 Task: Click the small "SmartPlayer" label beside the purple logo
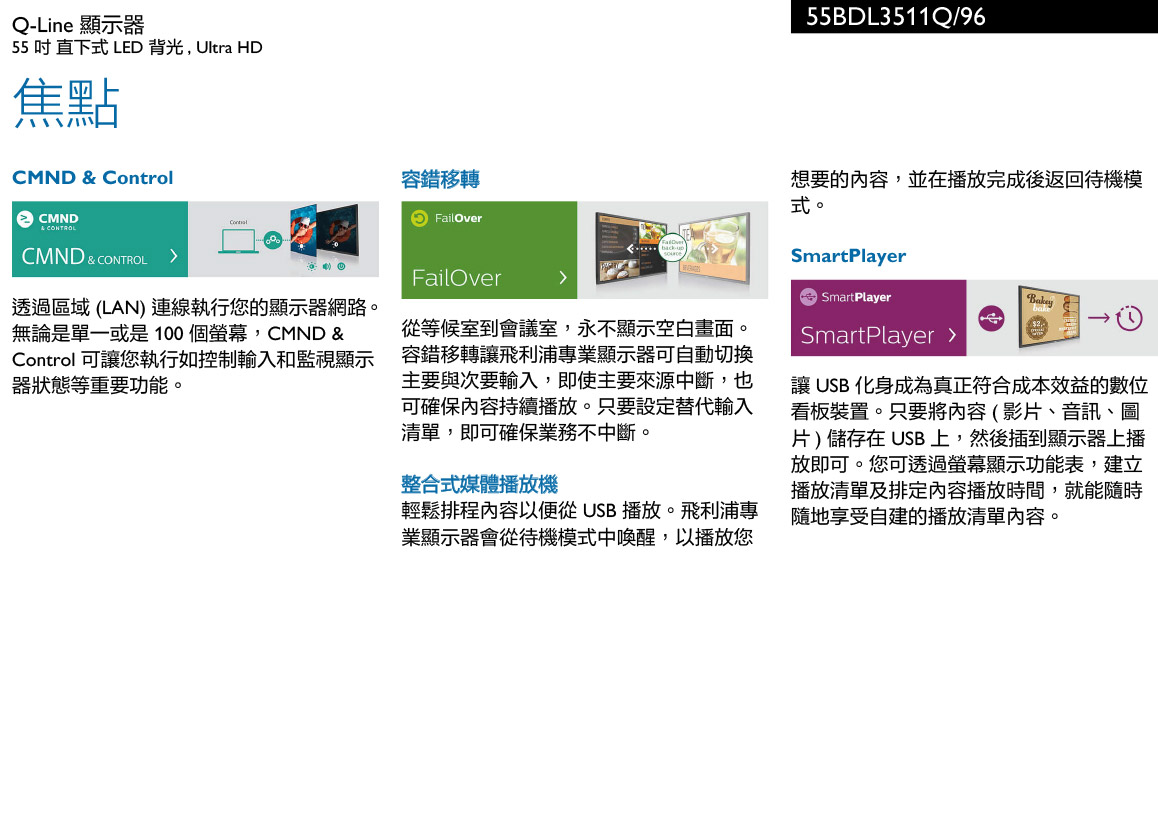point(856,297)
